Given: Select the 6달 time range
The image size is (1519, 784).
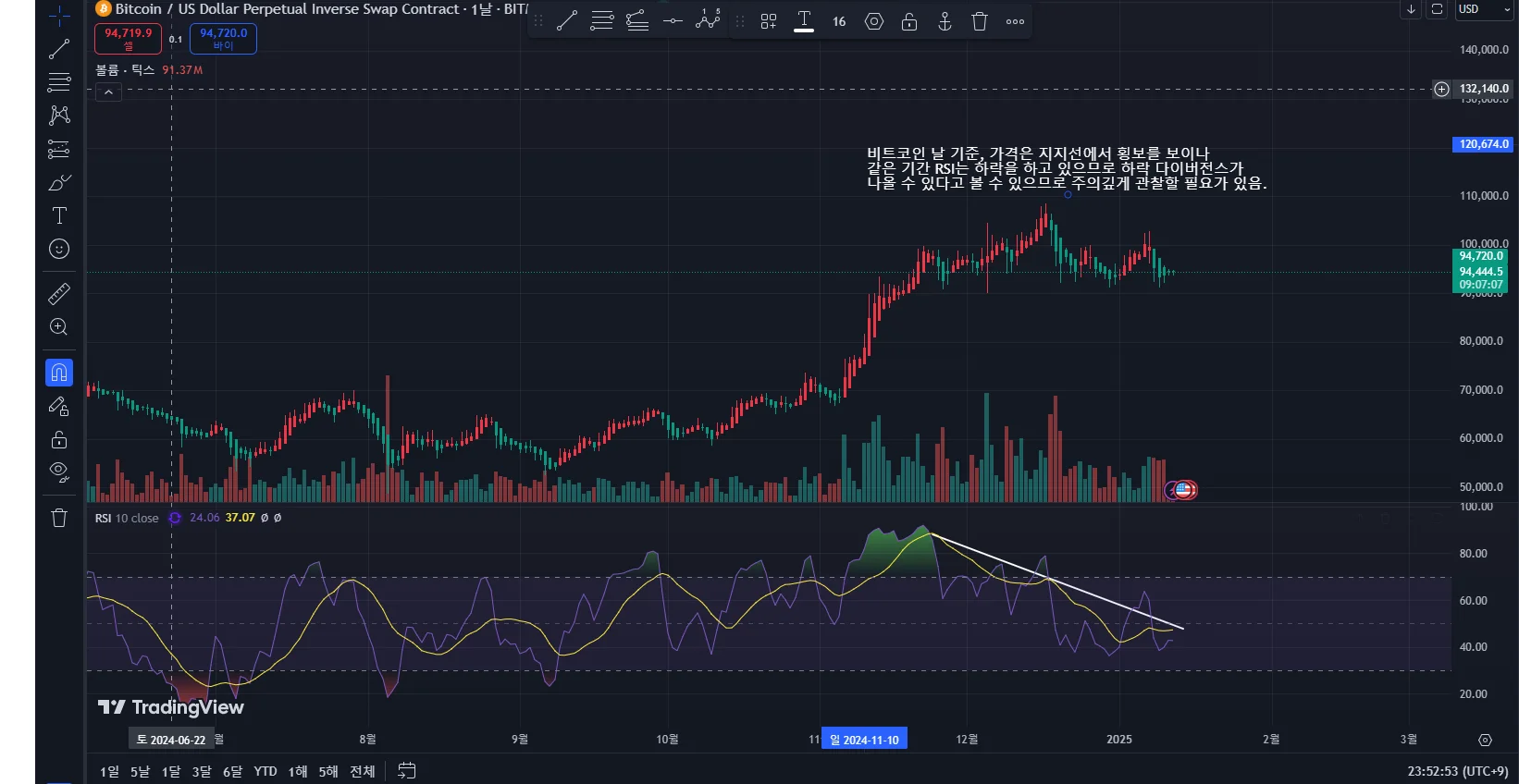Looking at the screenshot, I should click(x=232, y=771).
